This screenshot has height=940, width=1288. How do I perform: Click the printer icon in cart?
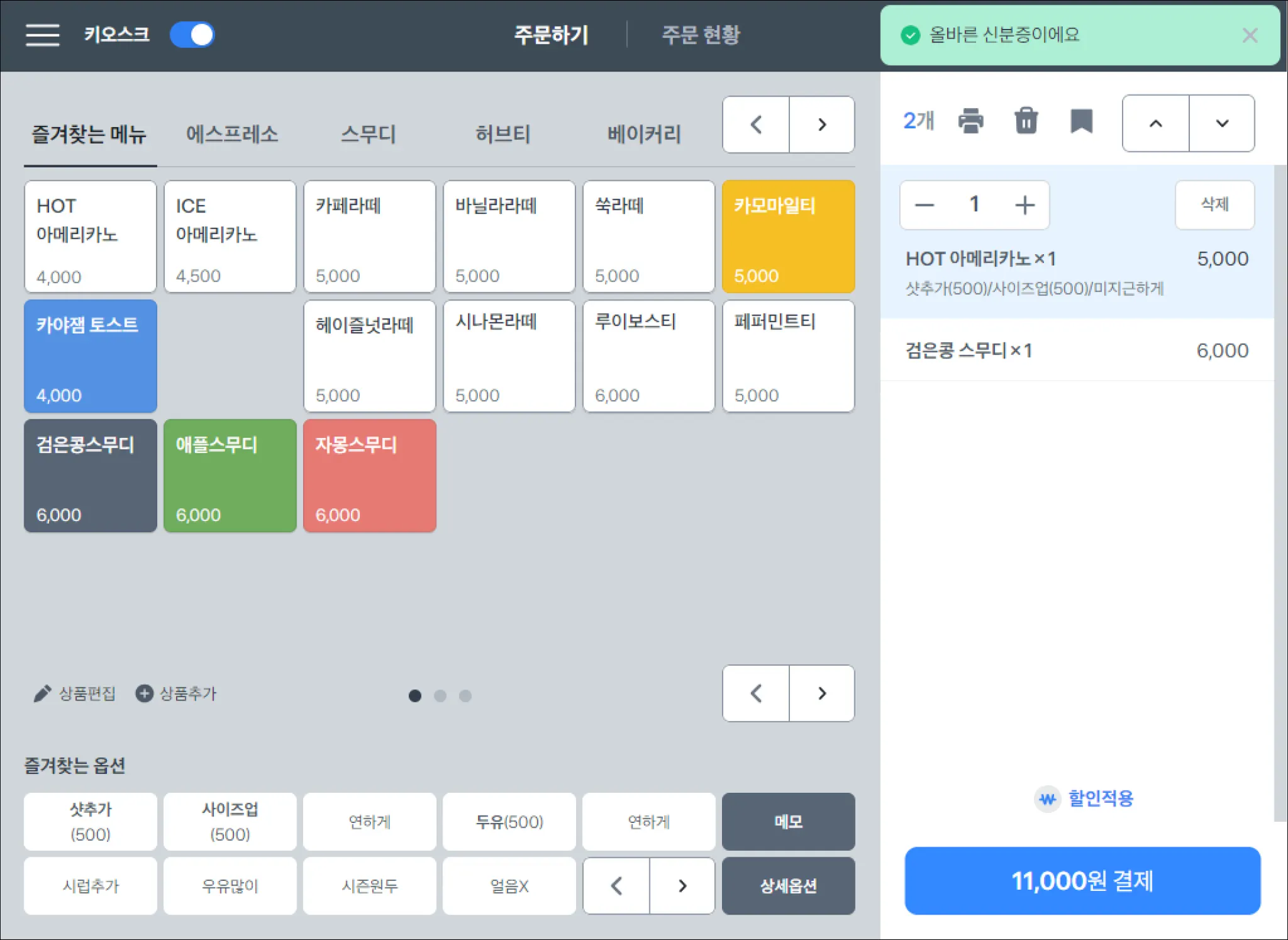(970, 121)
